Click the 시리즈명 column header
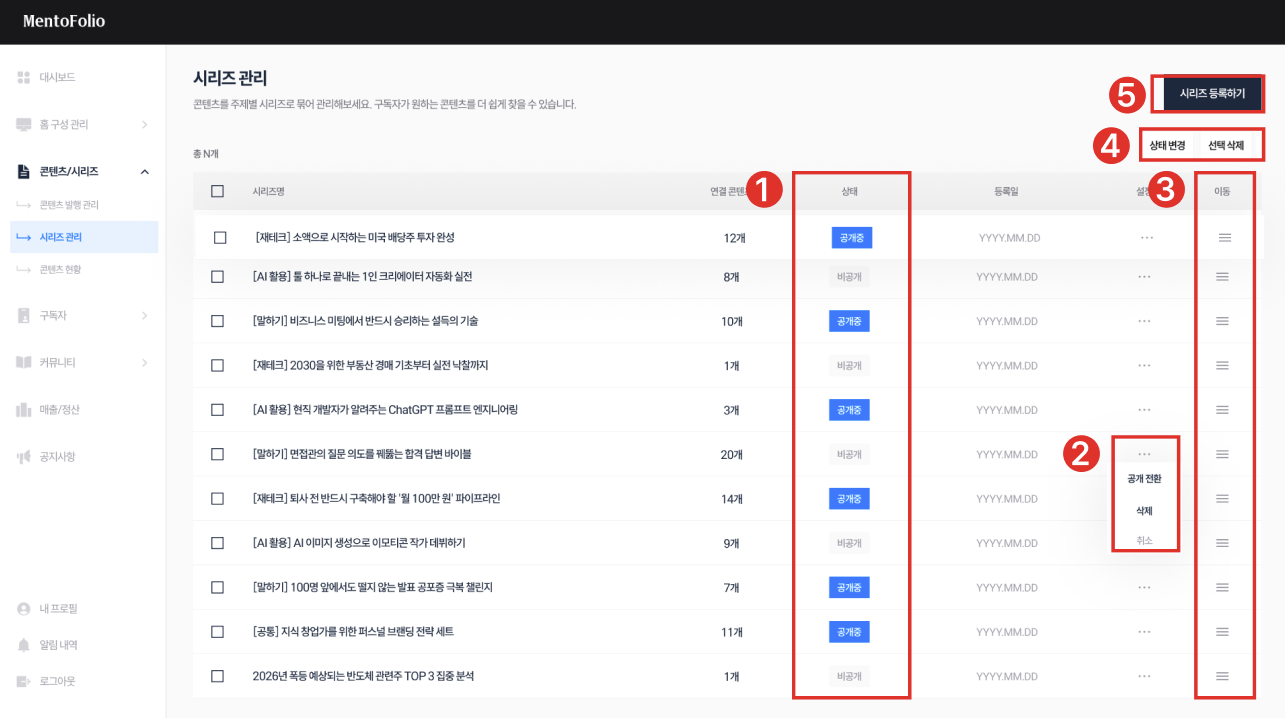Image resolution: width=1285 pixels, height=718 pixels. point(269,191)
